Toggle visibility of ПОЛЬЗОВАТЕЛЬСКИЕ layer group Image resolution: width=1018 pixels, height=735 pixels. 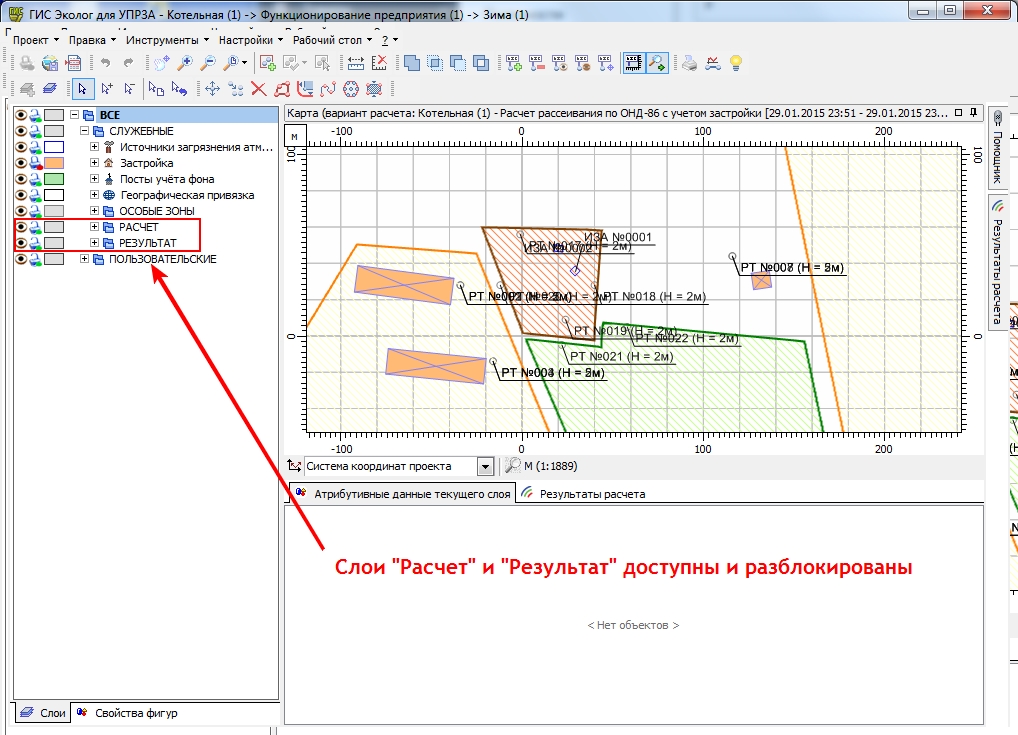coord(21,259)
